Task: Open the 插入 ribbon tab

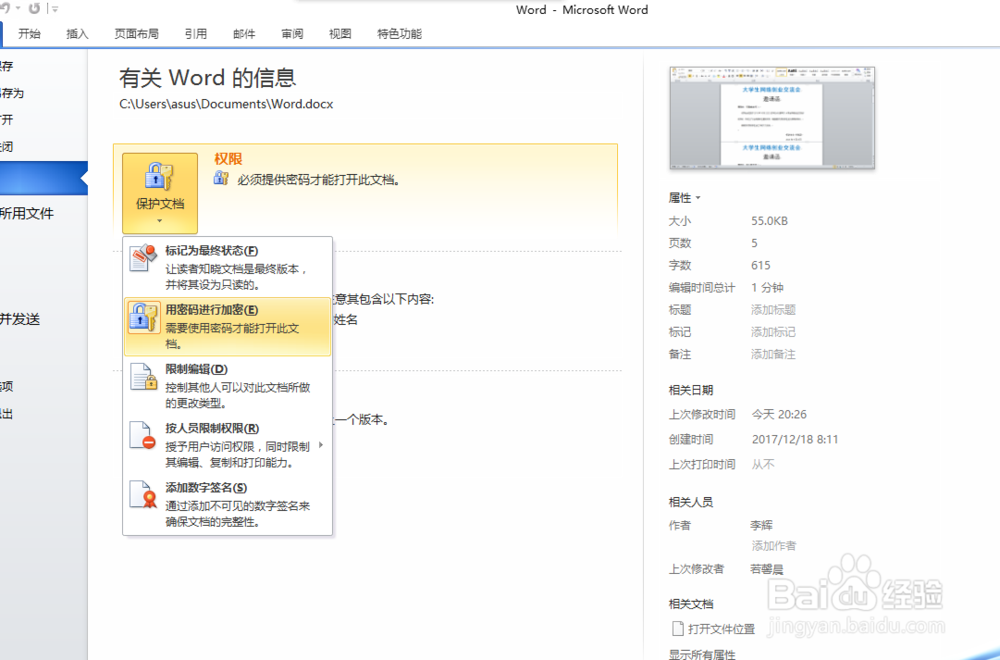Action: coord(77,34)
